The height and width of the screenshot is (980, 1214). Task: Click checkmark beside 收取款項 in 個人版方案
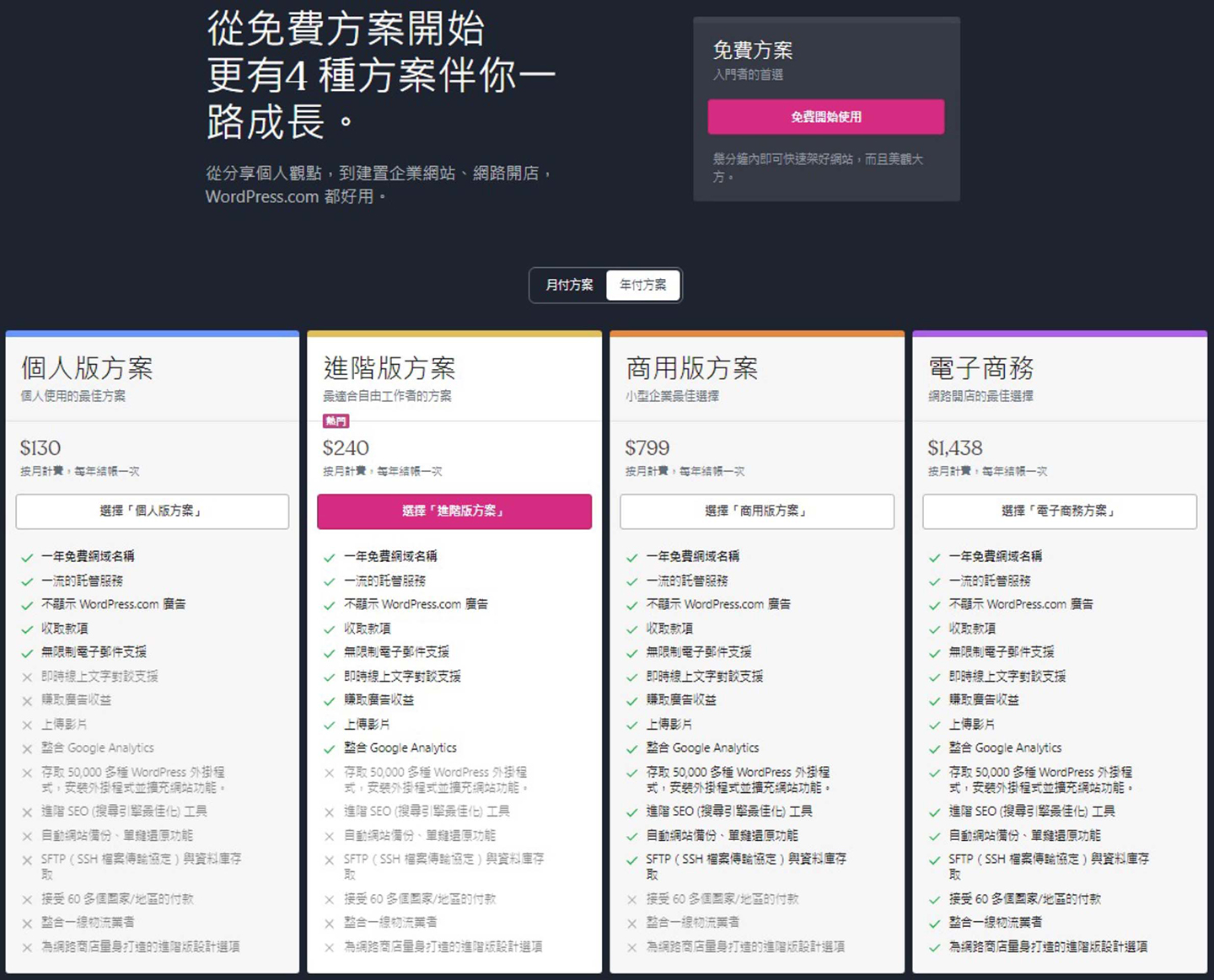point(27,629)
